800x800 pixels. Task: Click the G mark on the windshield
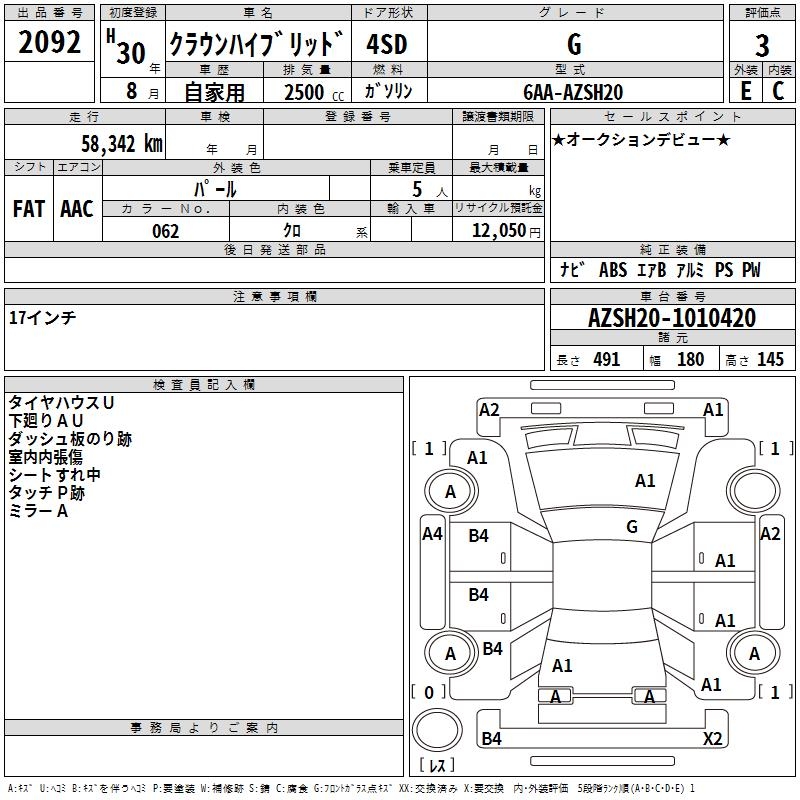(x=631, y=527)
